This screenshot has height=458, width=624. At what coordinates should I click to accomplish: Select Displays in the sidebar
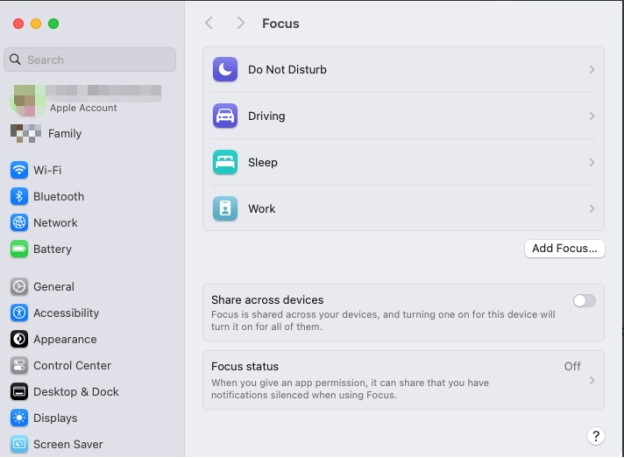[54, 418]
